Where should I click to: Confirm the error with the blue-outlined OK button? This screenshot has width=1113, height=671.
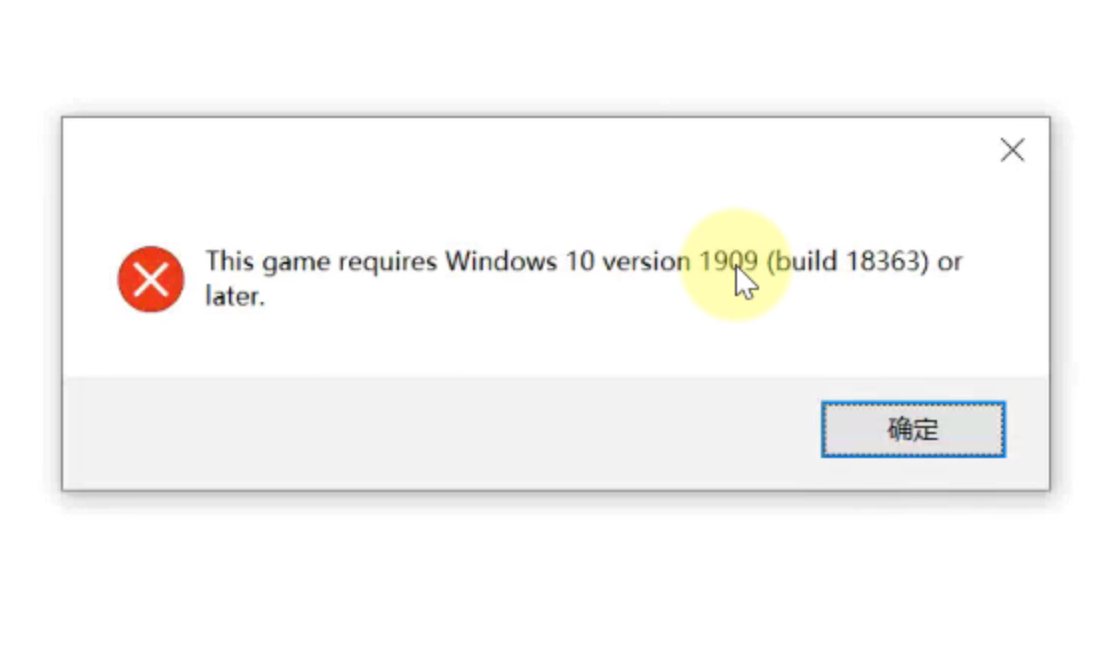point(913,430)
